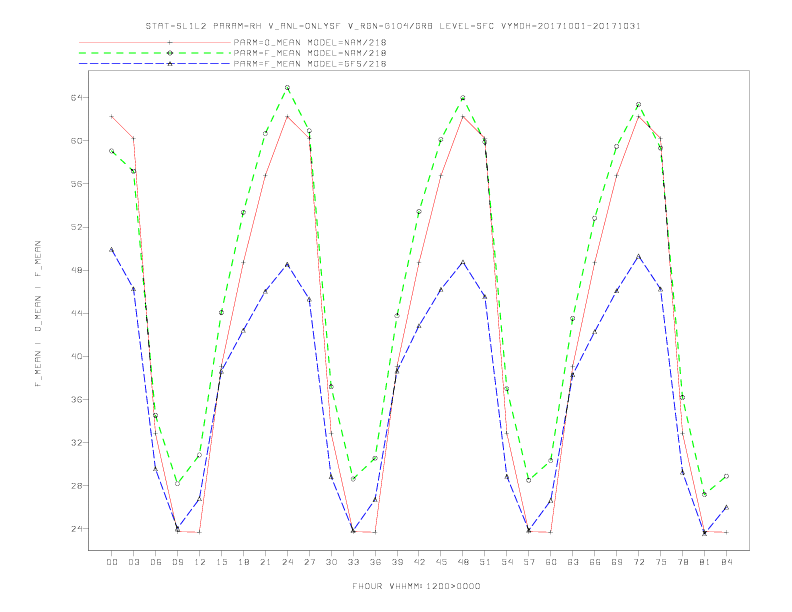Viewport: 792px width, 612px height.
Task: Click green NAM circle peak at hour 72
Action: tap(638, 105)
